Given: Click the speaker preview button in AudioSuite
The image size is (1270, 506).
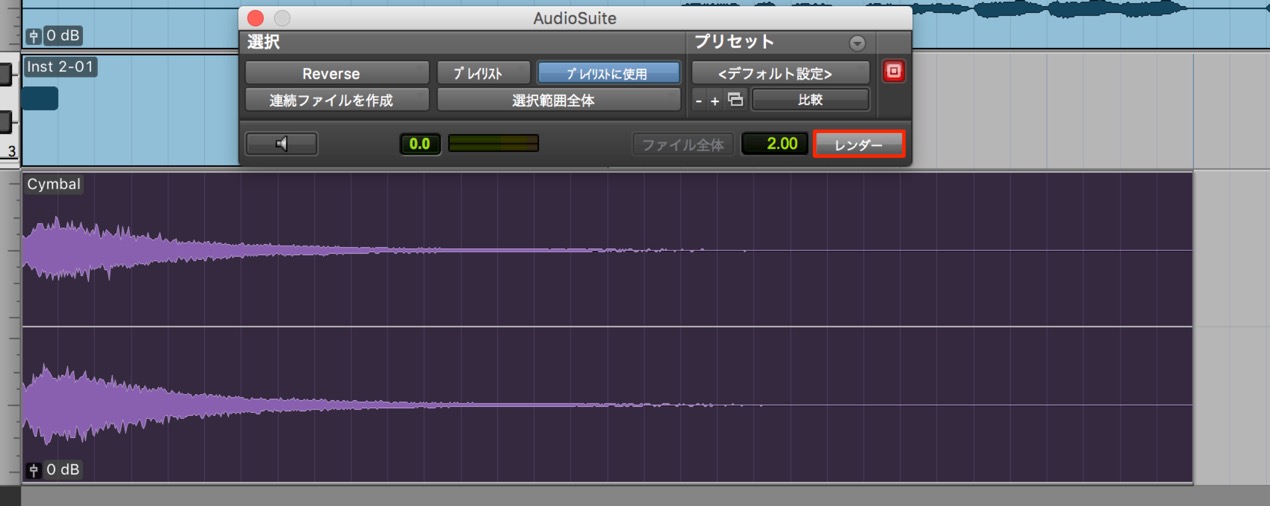Looking at the screenshot, I should coord(281,144).
